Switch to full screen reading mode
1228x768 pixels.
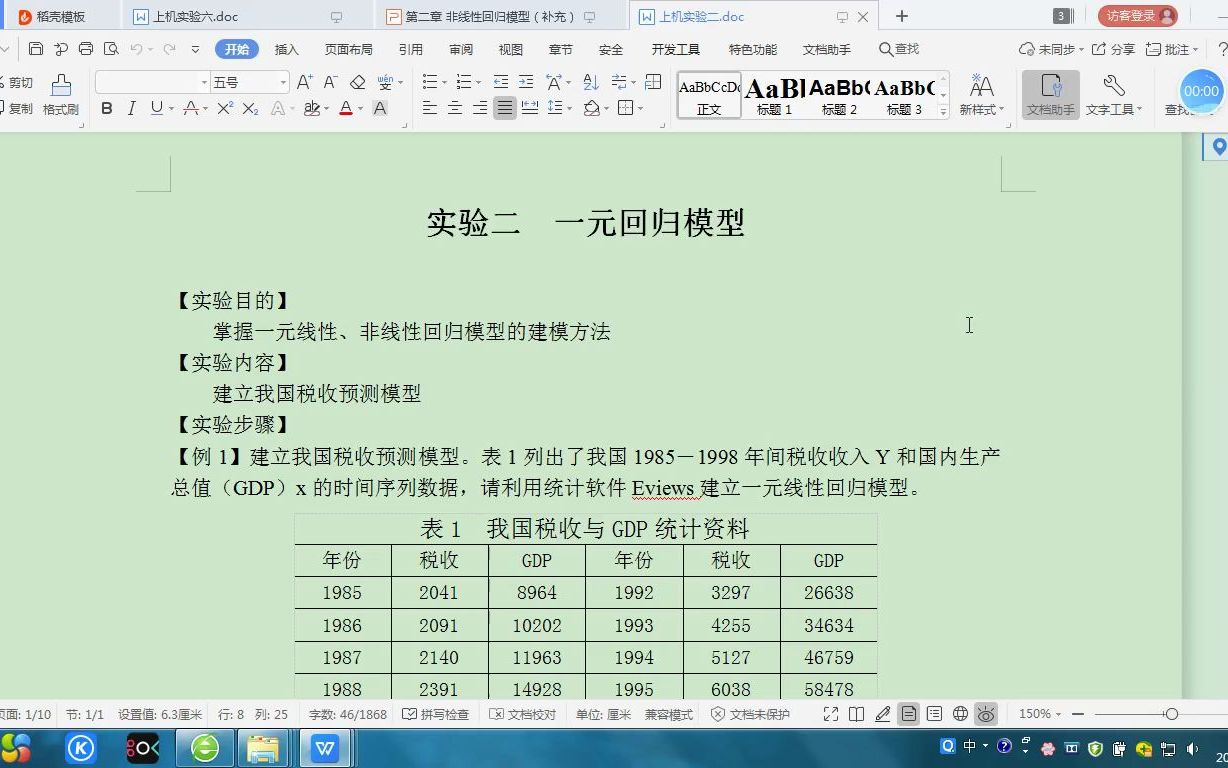pos(833,713)
